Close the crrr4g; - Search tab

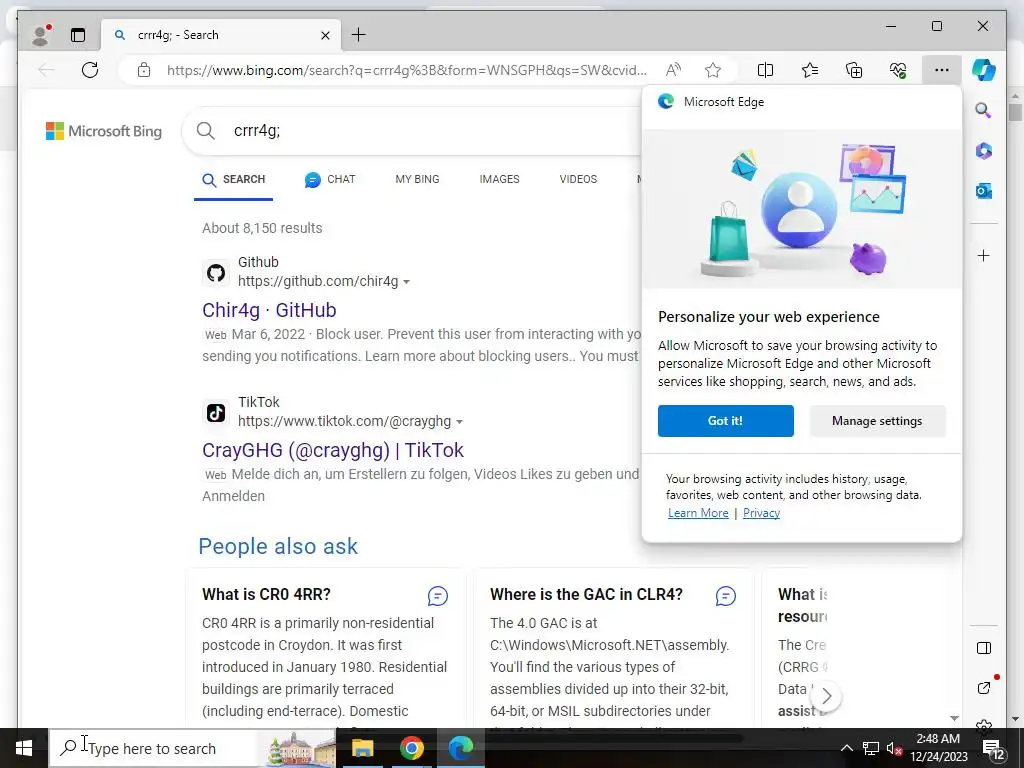pos(325,35)
